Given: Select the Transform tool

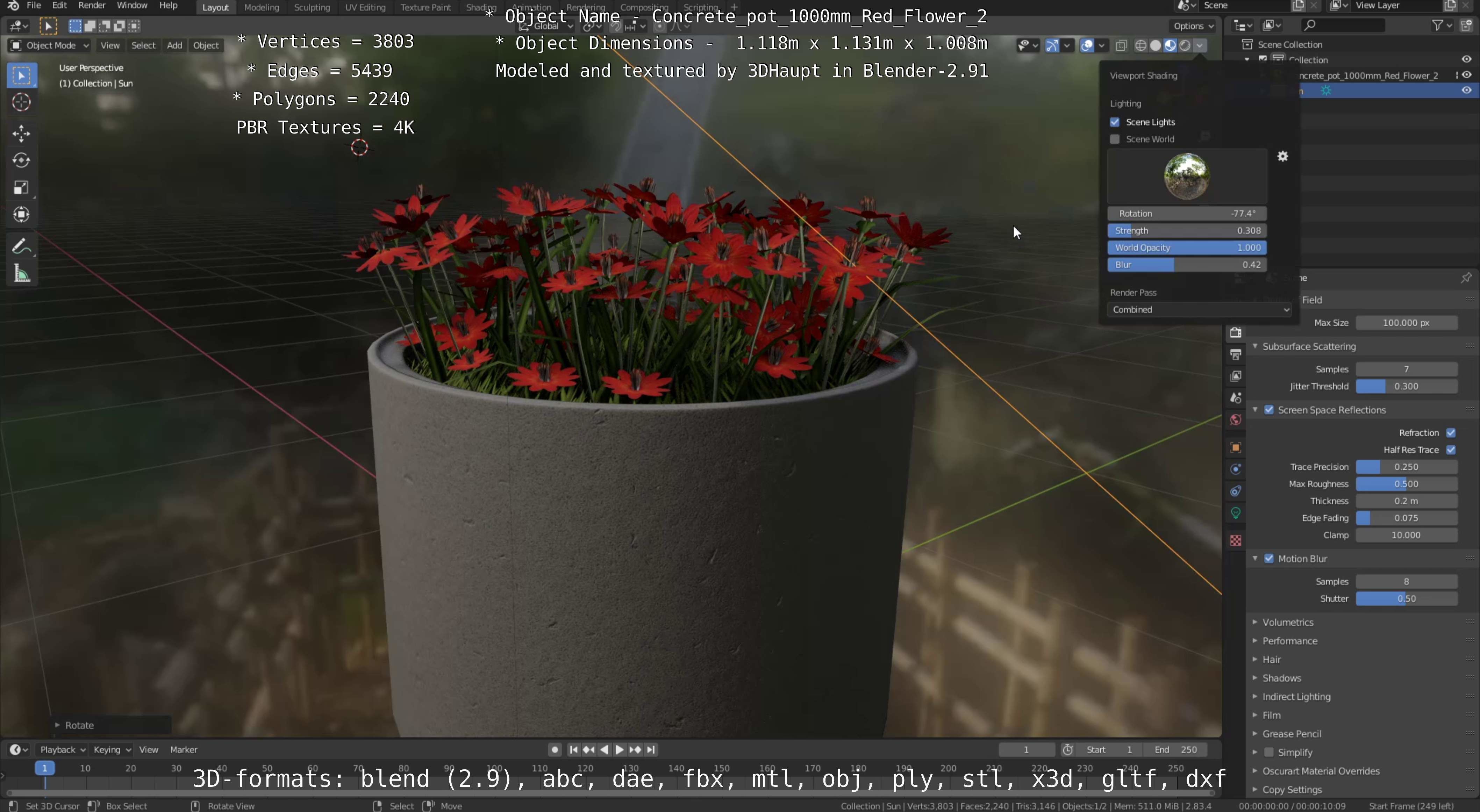Looking at the screenshot, I should [x=22, y=214].
